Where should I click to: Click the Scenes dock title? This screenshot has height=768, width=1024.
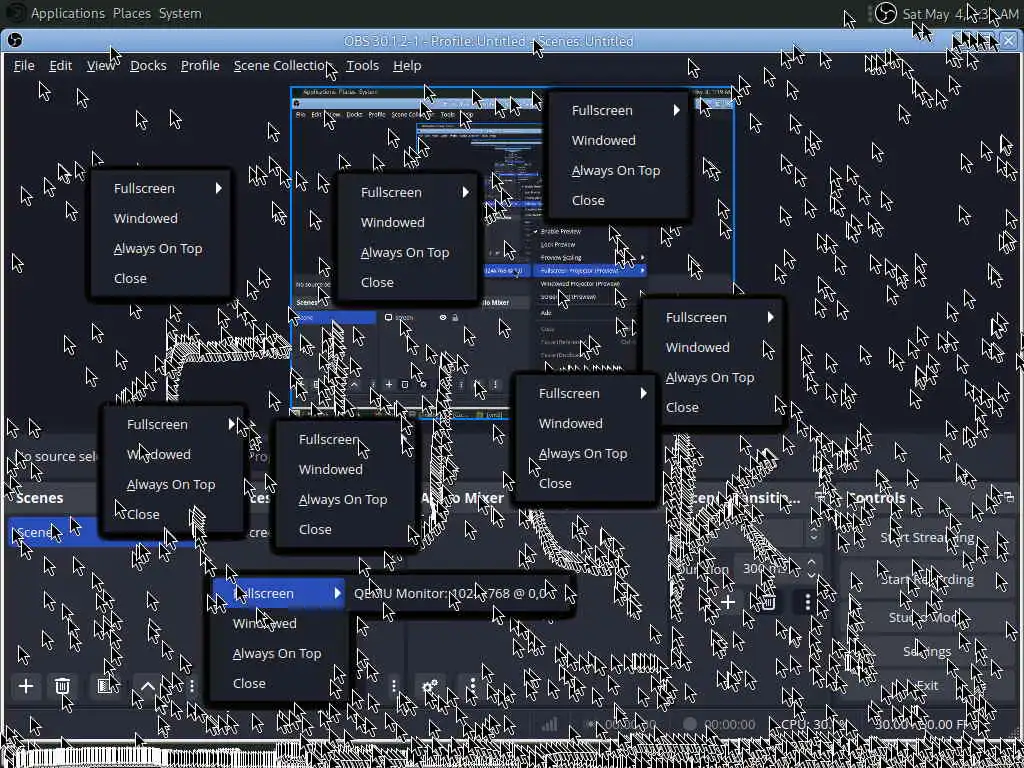(39, 498)
